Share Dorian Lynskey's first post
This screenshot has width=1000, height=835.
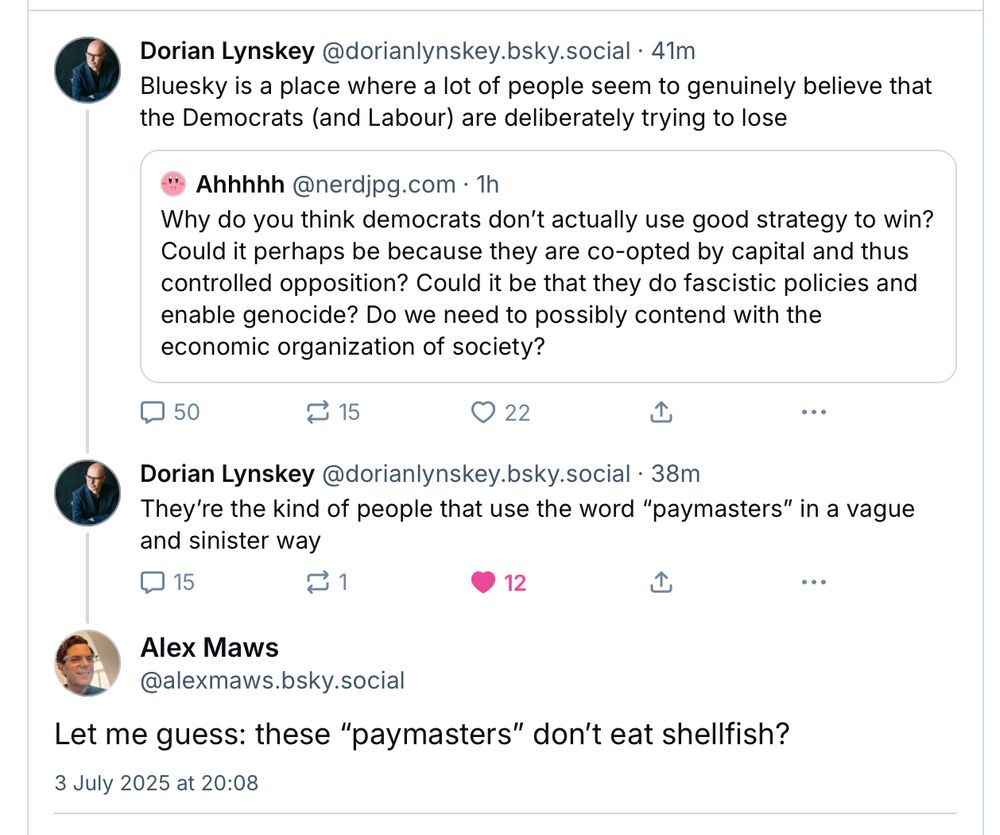point(661,412)
